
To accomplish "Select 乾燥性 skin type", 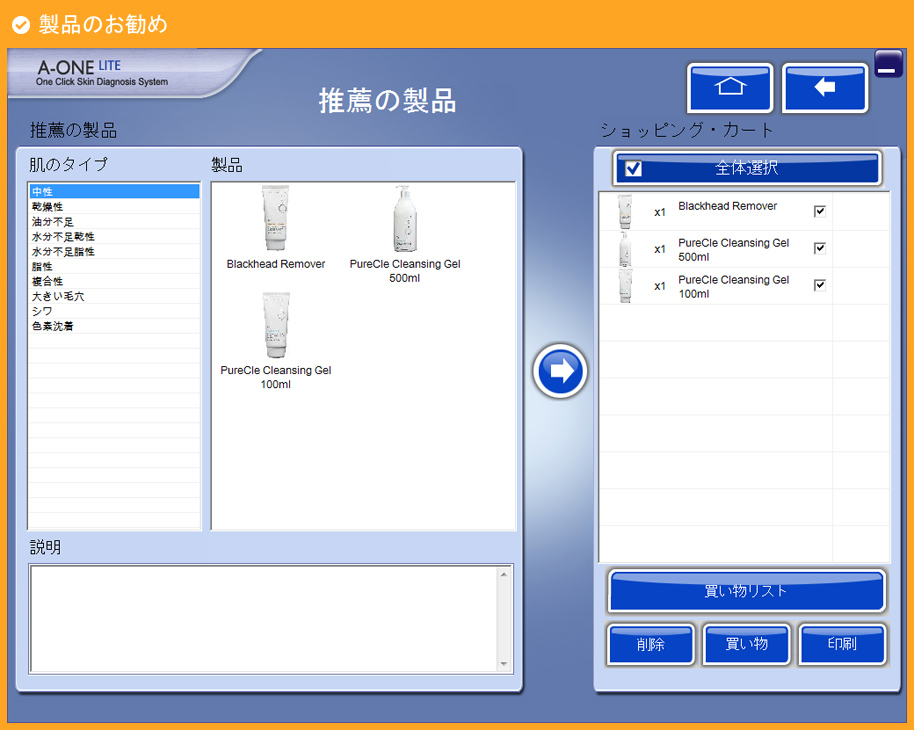I will tap(48, 206).
